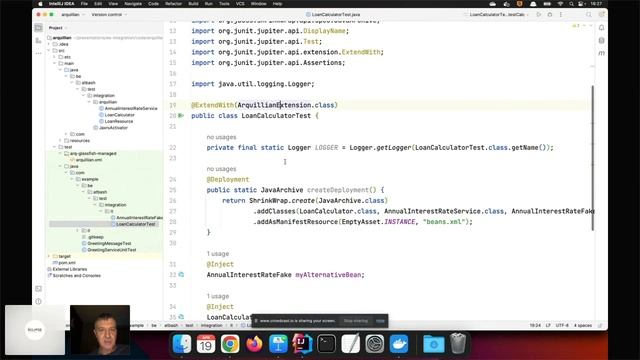Open the VCS menu
Screen dimensions: 640x360
(240, 4)
